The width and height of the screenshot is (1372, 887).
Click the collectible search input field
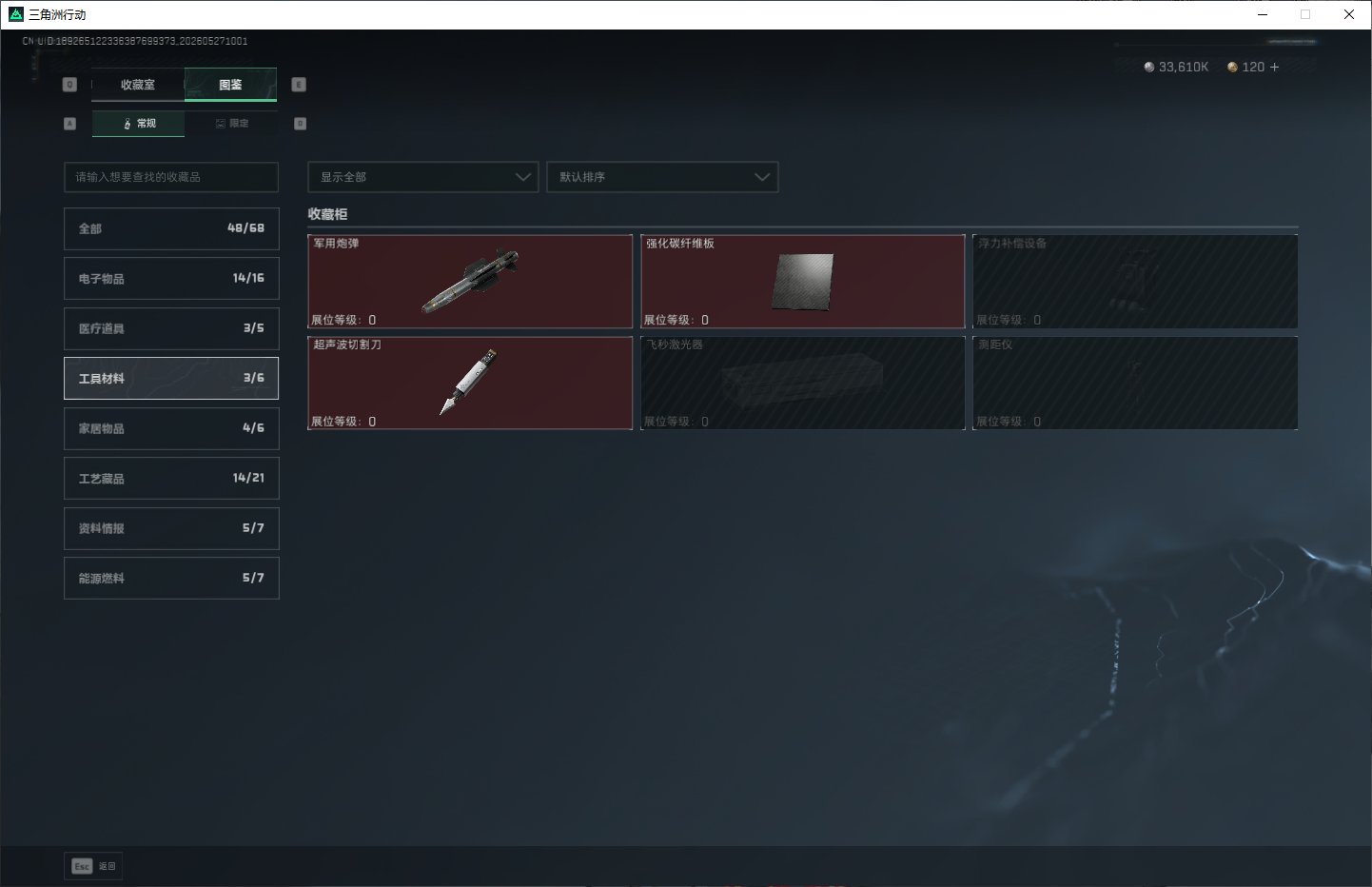171,177
